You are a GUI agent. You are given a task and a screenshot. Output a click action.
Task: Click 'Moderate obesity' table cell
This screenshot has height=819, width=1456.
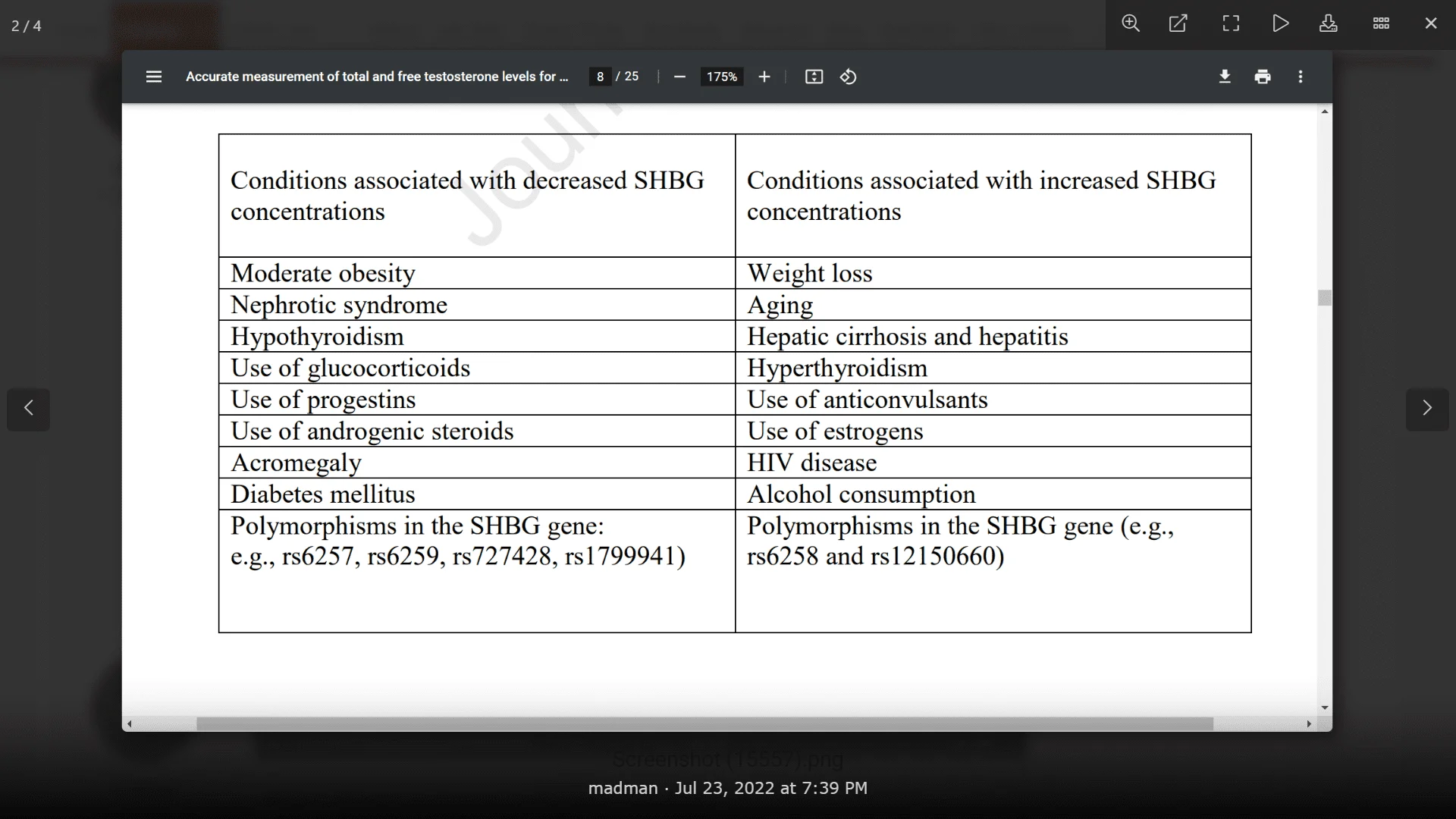(x=477, y=273)
